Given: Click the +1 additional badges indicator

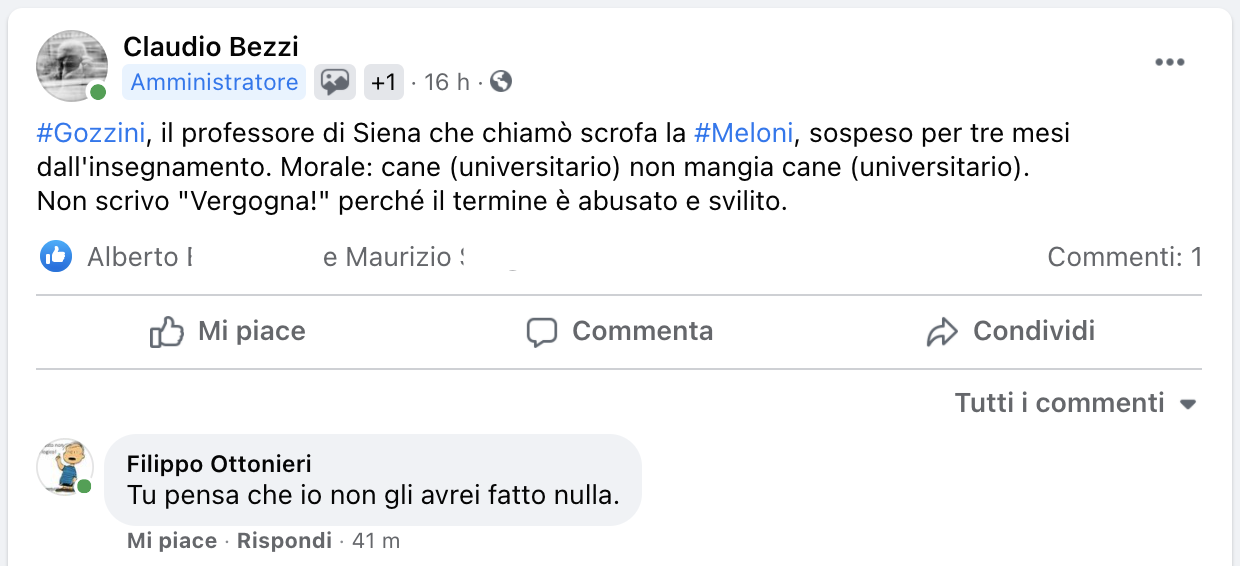Looking at the screenshot, I should 384,82.
